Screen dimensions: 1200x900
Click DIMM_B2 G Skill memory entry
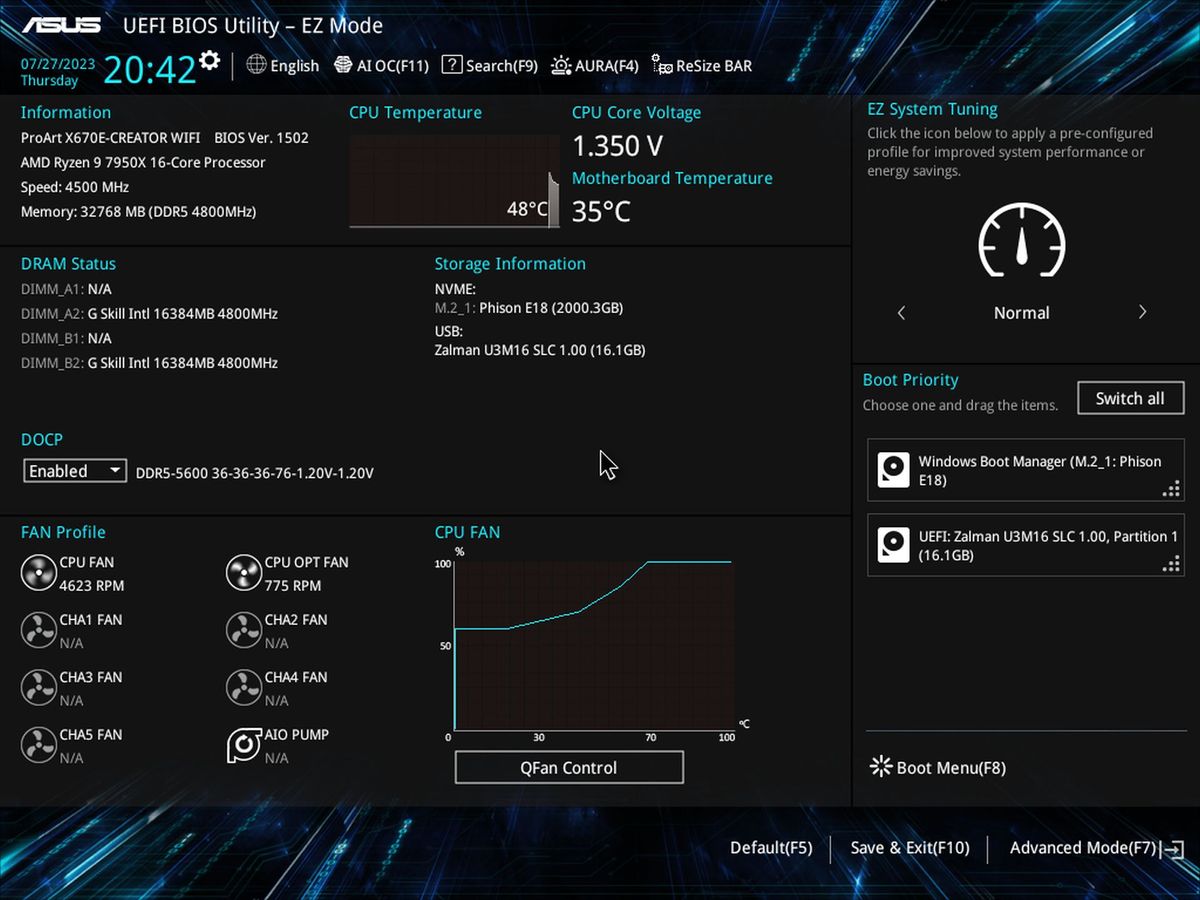(150, 363)
